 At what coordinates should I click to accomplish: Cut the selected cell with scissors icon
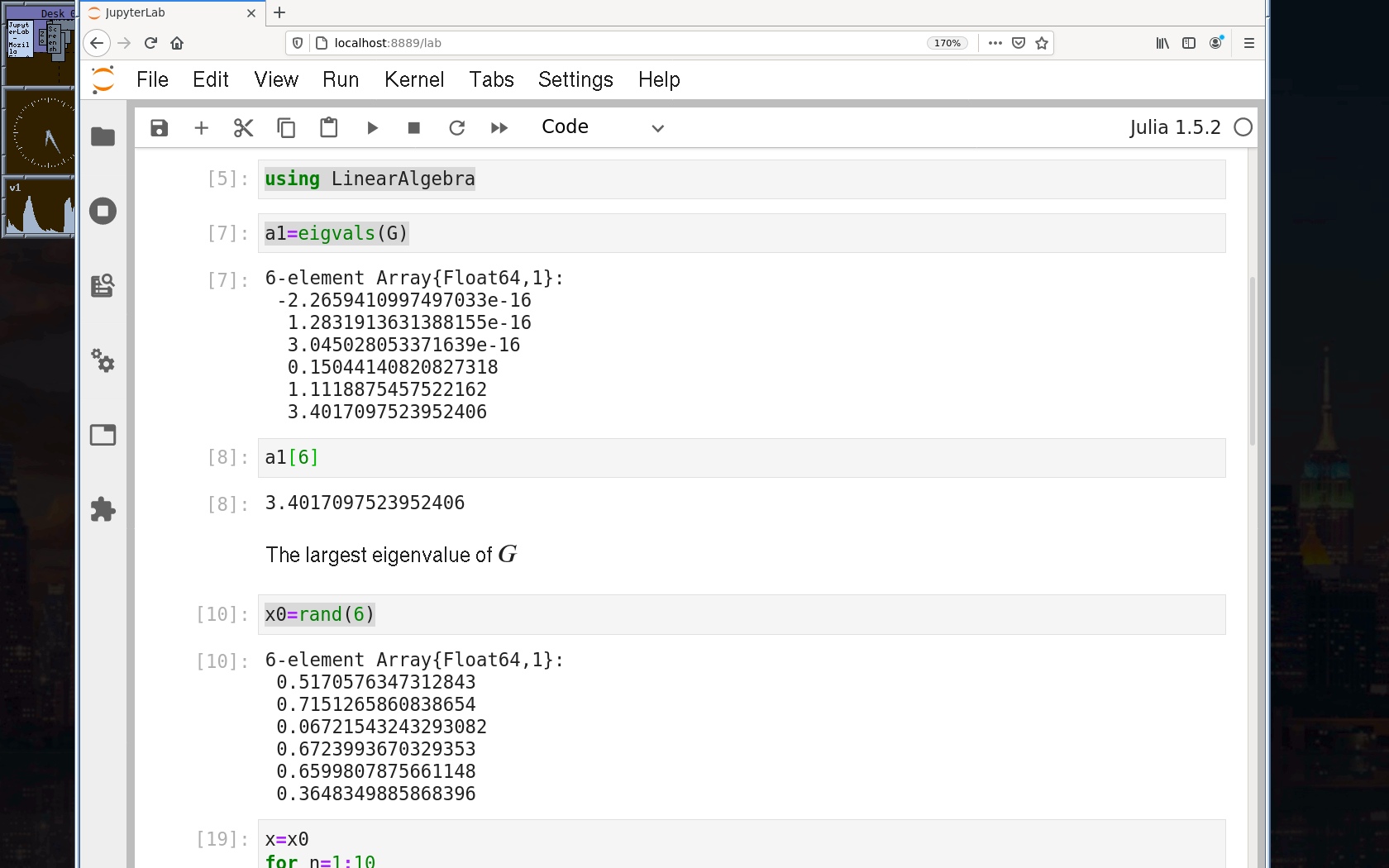point(243,128)
